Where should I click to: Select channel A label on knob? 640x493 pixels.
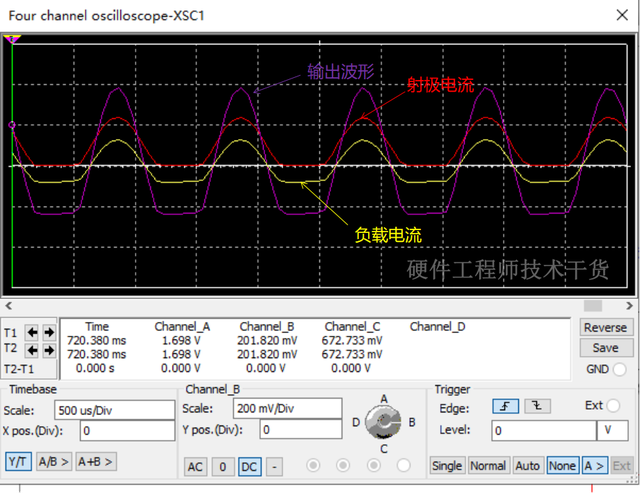click(x=384, y=399)
